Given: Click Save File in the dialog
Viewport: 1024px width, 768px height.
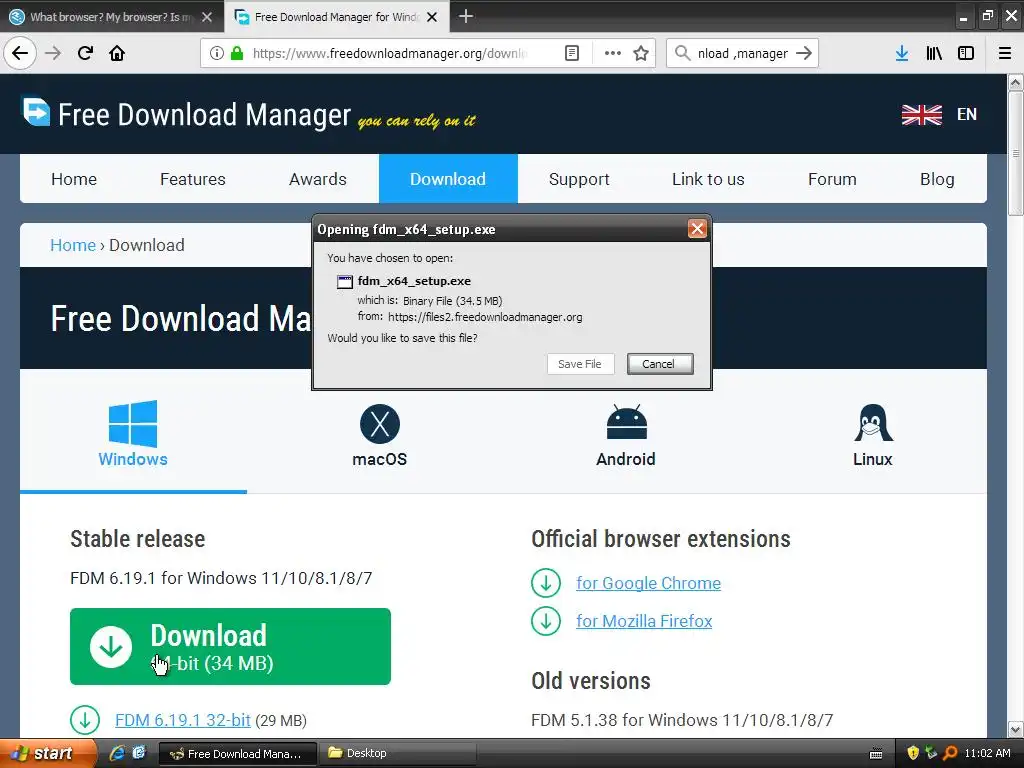Looking at the screenshot, I should (x=580, y=364).
